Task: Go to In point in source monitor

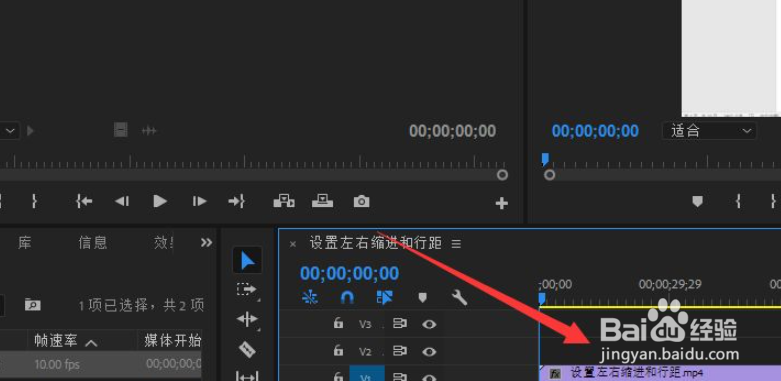Action: 84,201
